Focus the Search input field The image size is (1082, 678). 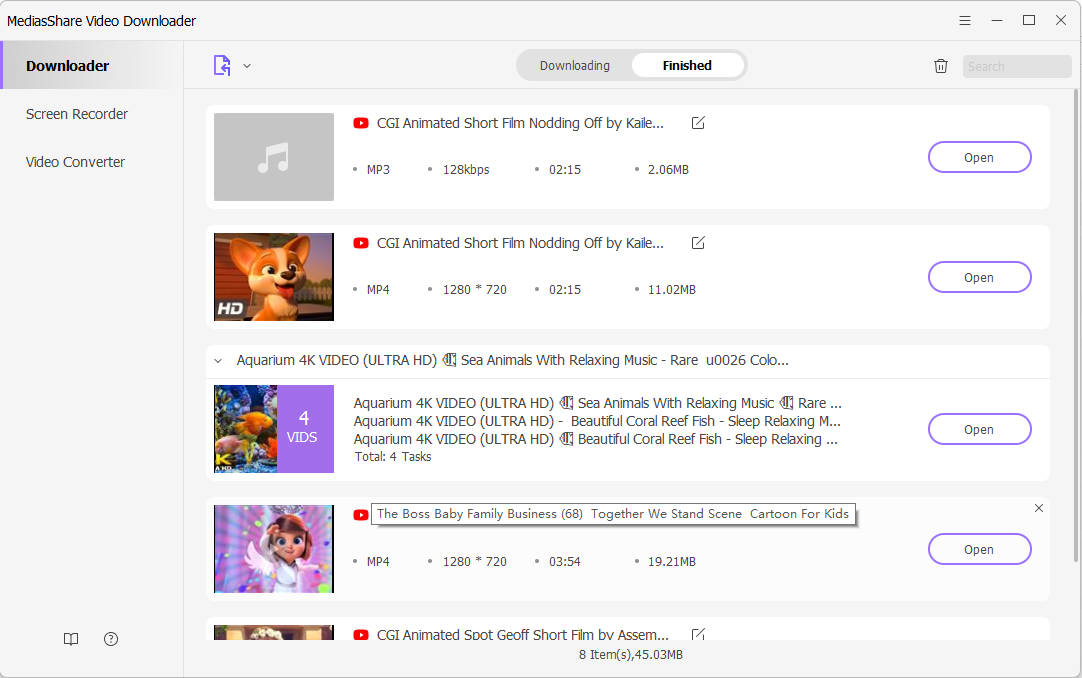click(1016, 66)
